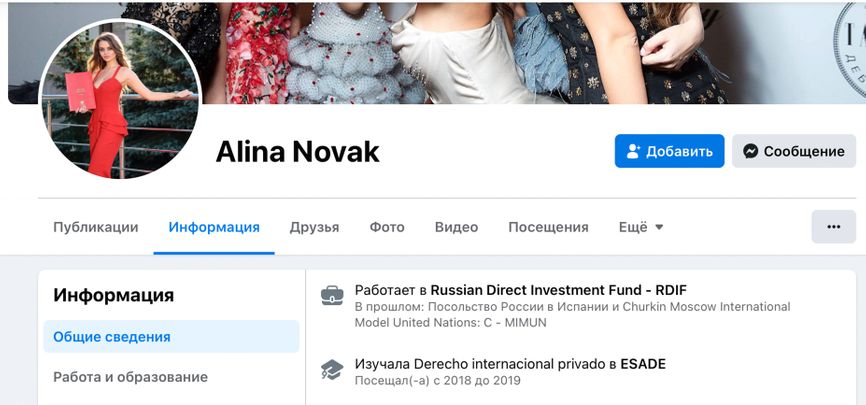This screenshot has width=866, height=405.
Task: Select Общие сведения in the sidebar
Action: coord(171,336)
